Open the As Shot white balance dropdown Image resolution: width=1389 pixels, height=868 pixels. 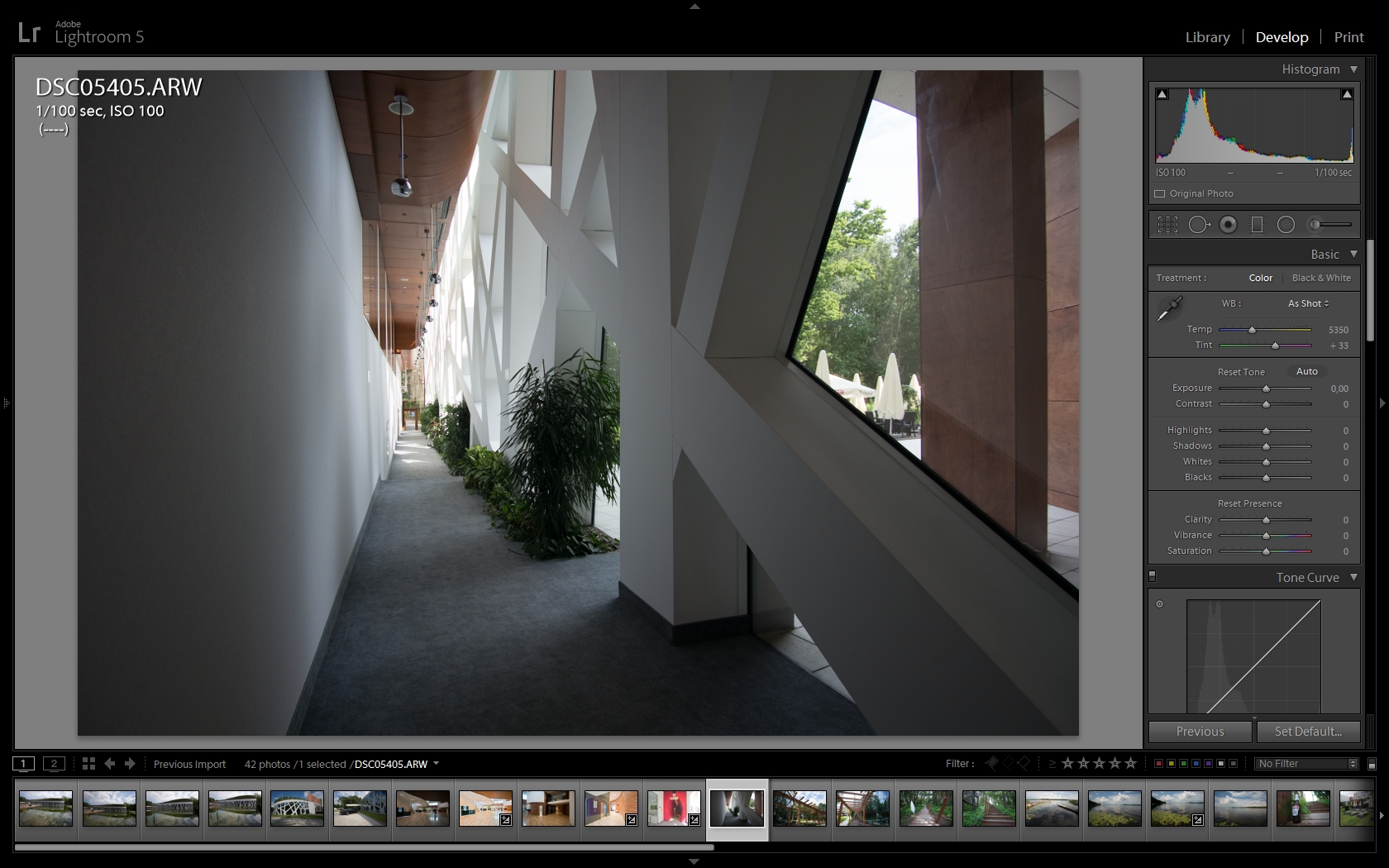[1309, 303]
